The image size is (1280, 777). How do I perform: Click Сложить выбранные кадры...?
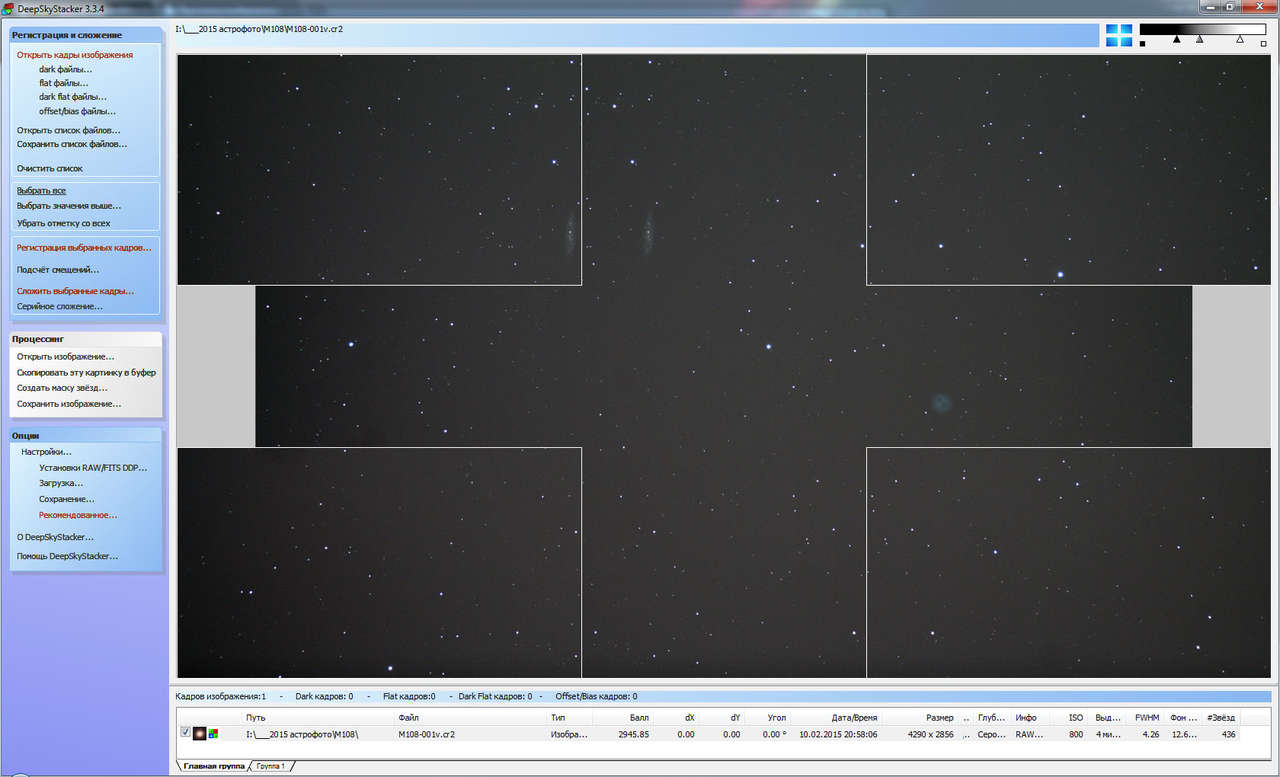(x=75, y=291)
